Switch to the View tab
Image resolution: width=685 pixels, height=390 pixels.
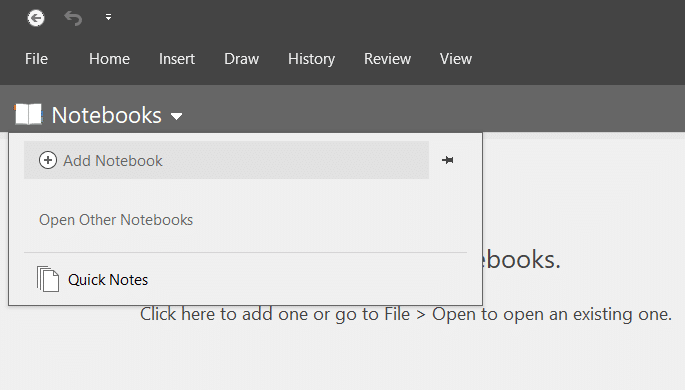click(456, 59)
